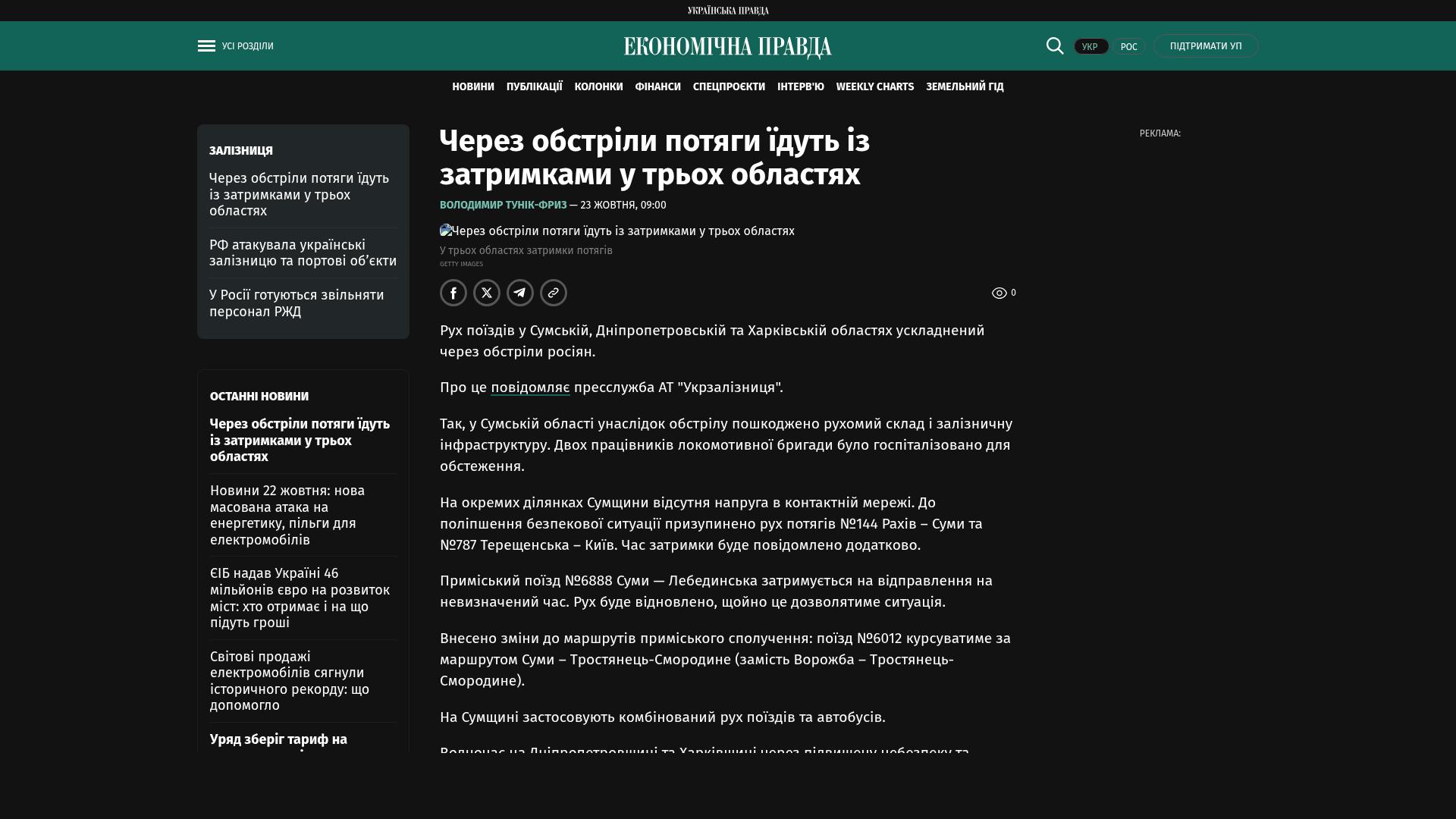Expand УСІ РОЗДІЛИ sections list
1456x819 pixels.
(x=247, y=46)
